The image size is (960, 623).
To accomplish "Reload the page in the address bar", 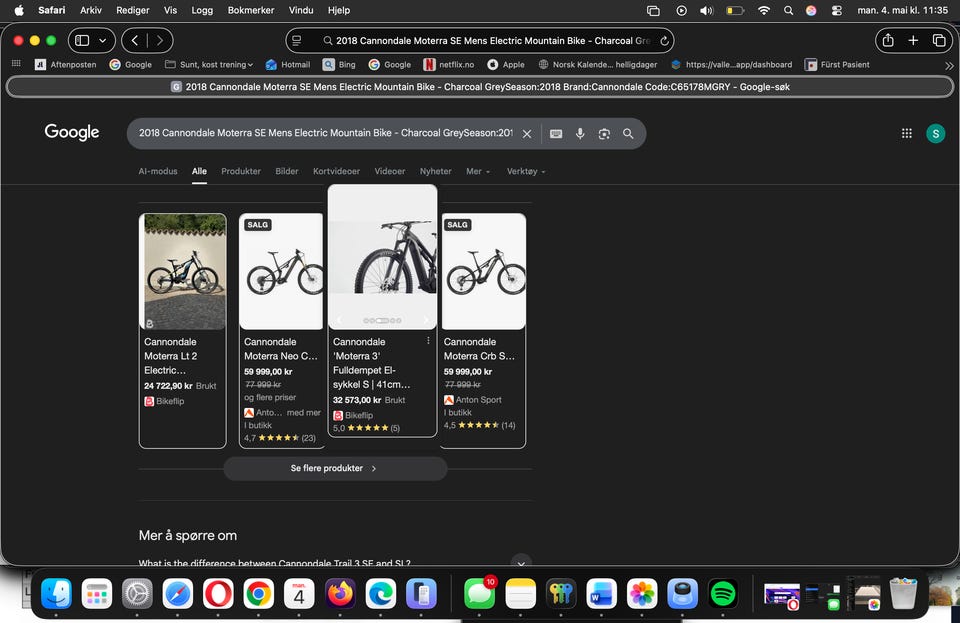I will pyautogui.click(x=664, y=41).
